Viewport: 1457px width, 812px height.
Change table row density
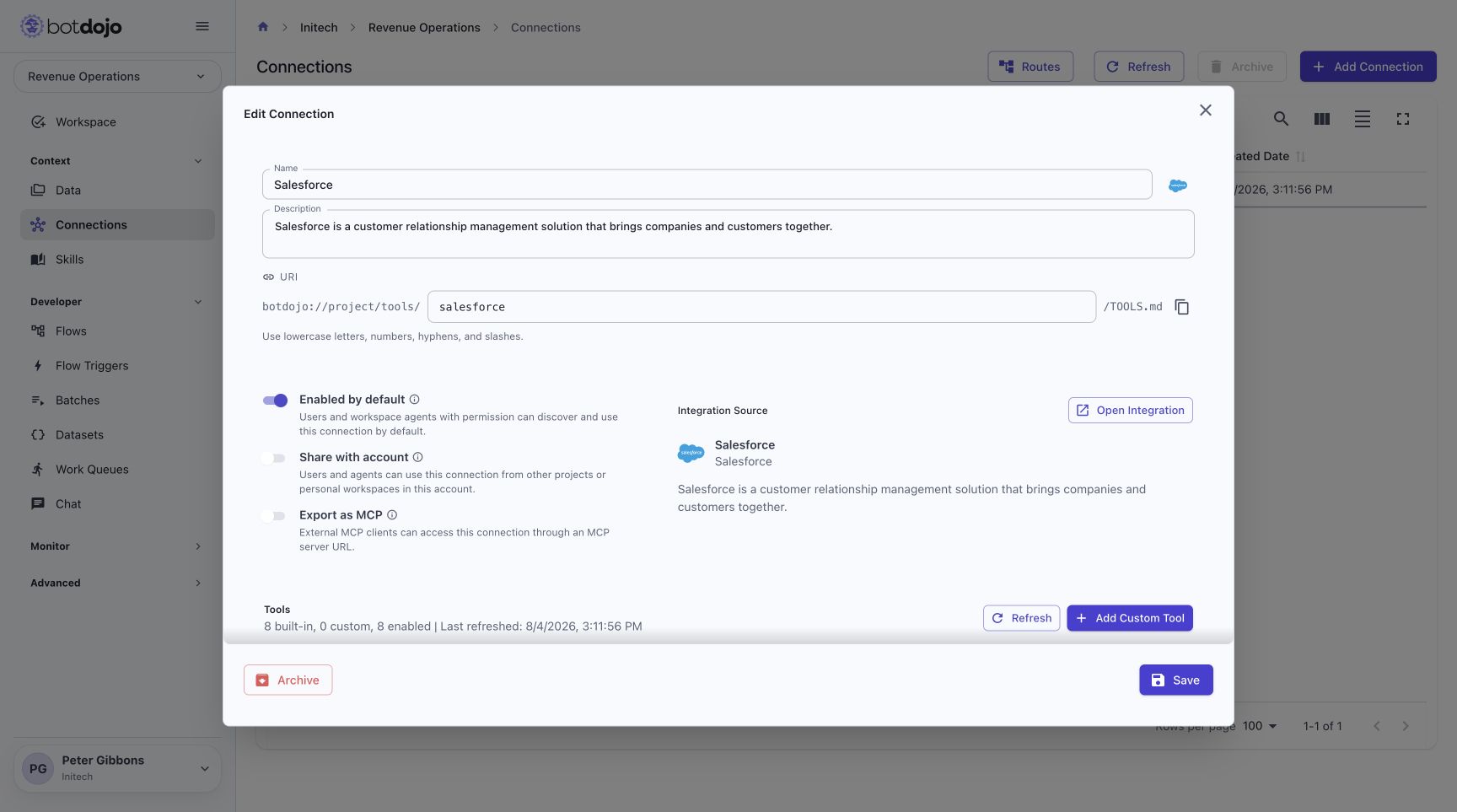(x=1363, y=119)
